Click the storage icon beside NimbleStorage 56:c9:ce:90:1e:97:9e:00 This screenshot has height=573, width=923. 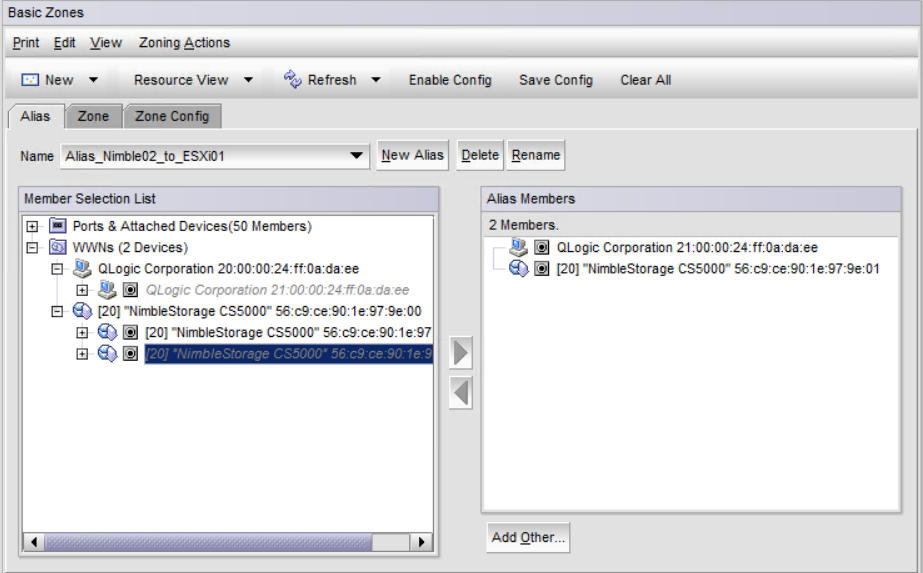pyautogui.click(x=82, y=311)
